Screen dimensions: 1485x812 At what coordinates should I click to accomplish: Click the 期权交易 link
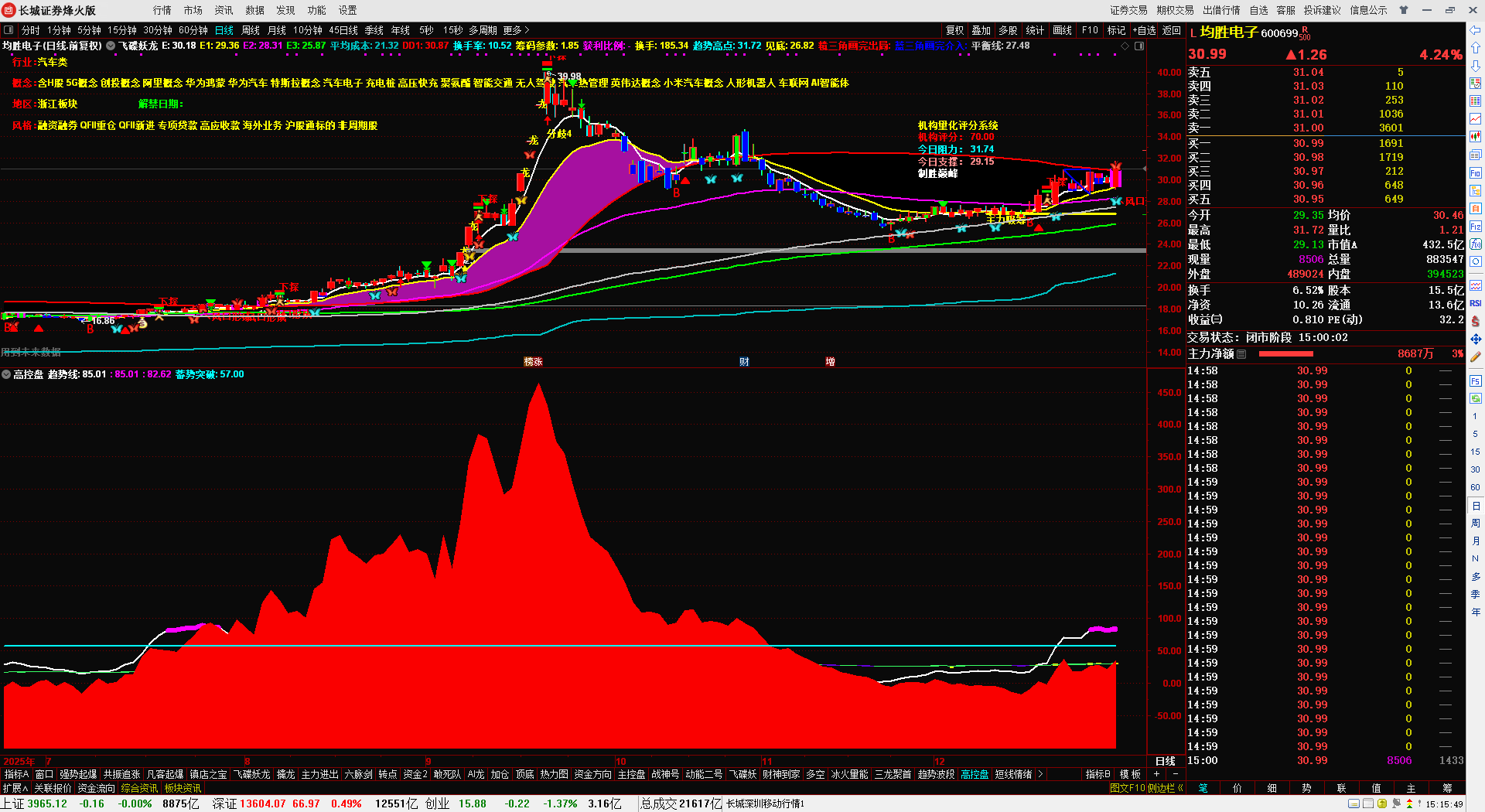(1175, 10)
